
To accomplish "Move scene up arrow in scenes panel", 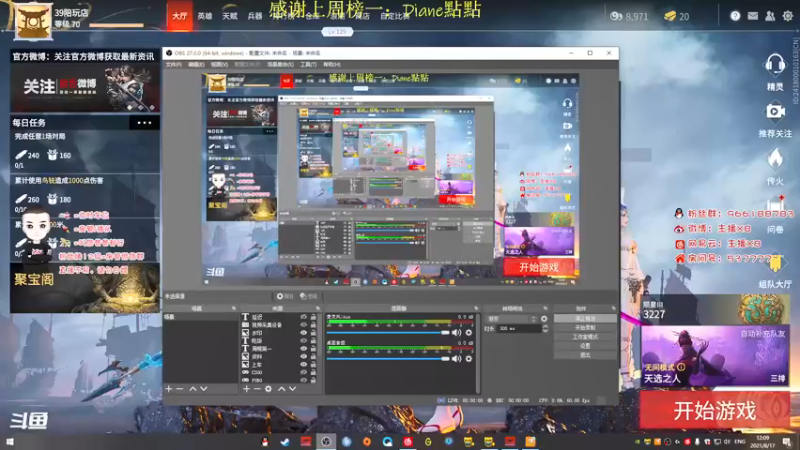I will click(193, 389).
